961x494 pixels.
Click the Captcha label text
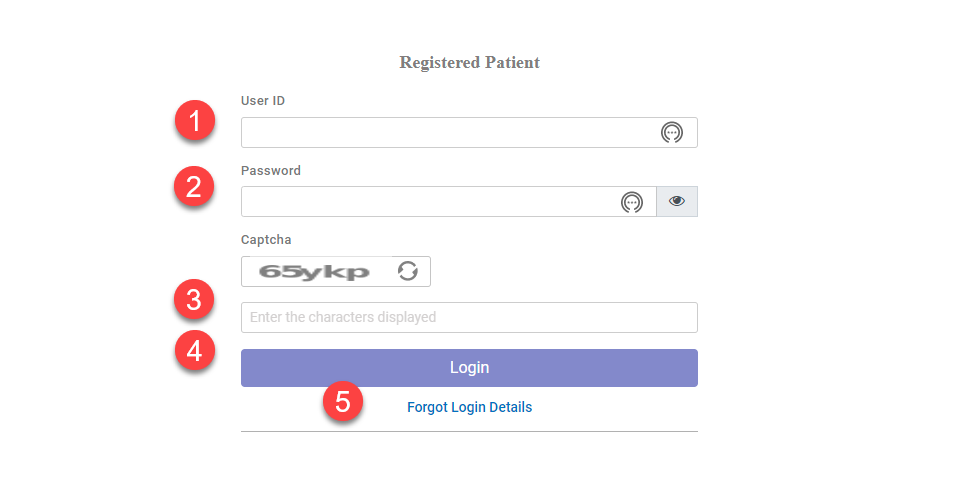tap(266, 240)
